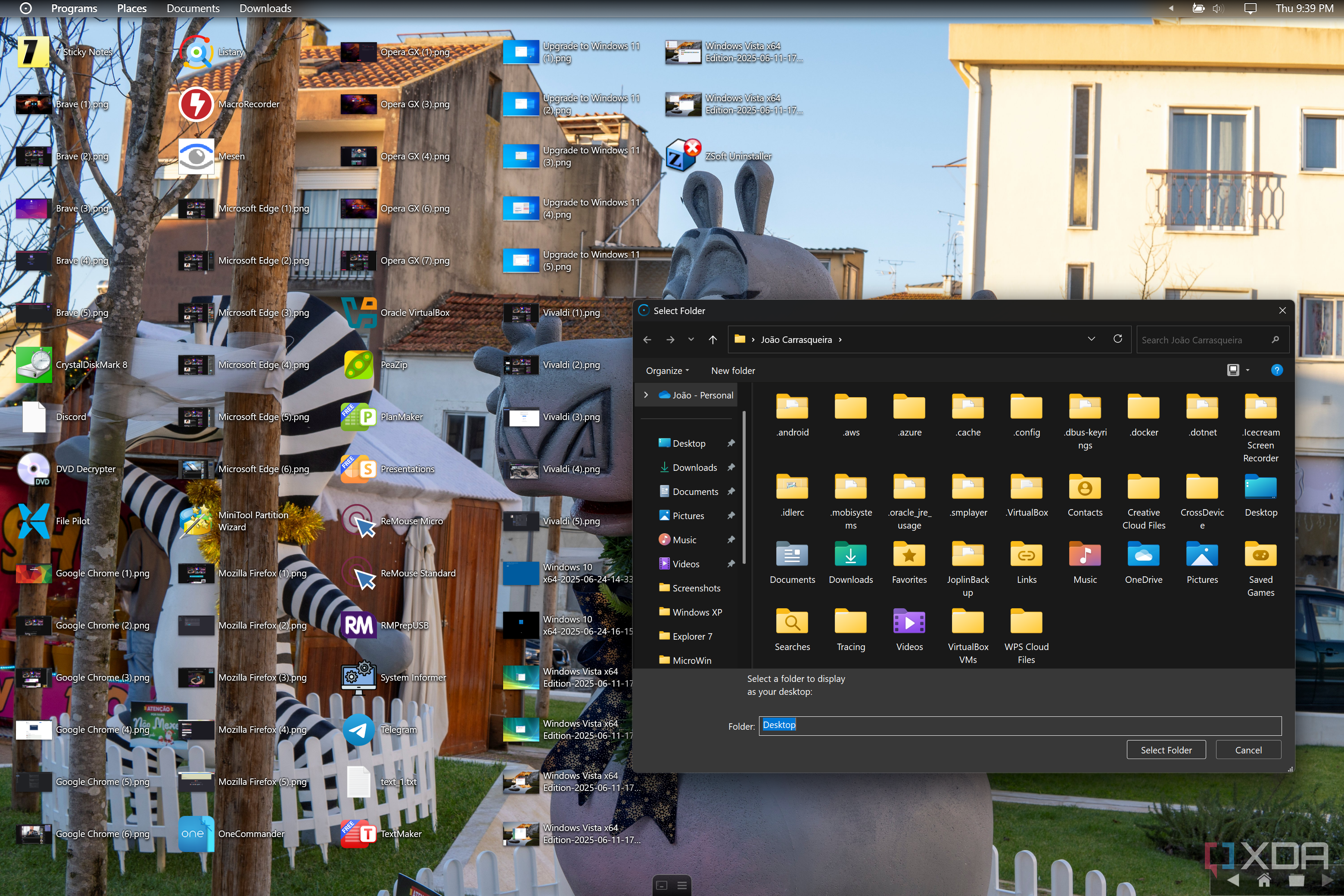
Task: Click the New folder button
Action: 733,370
